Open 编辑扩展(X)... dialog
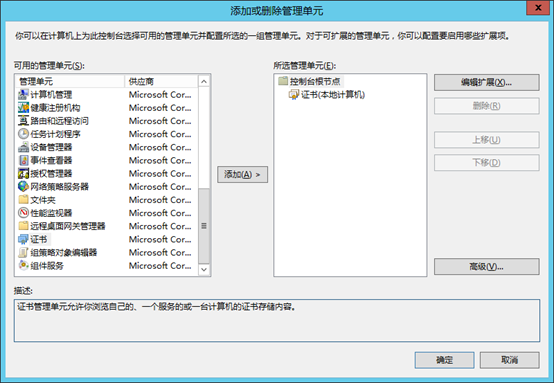Viewport: 554px width, 383px height. coord(487,82)
